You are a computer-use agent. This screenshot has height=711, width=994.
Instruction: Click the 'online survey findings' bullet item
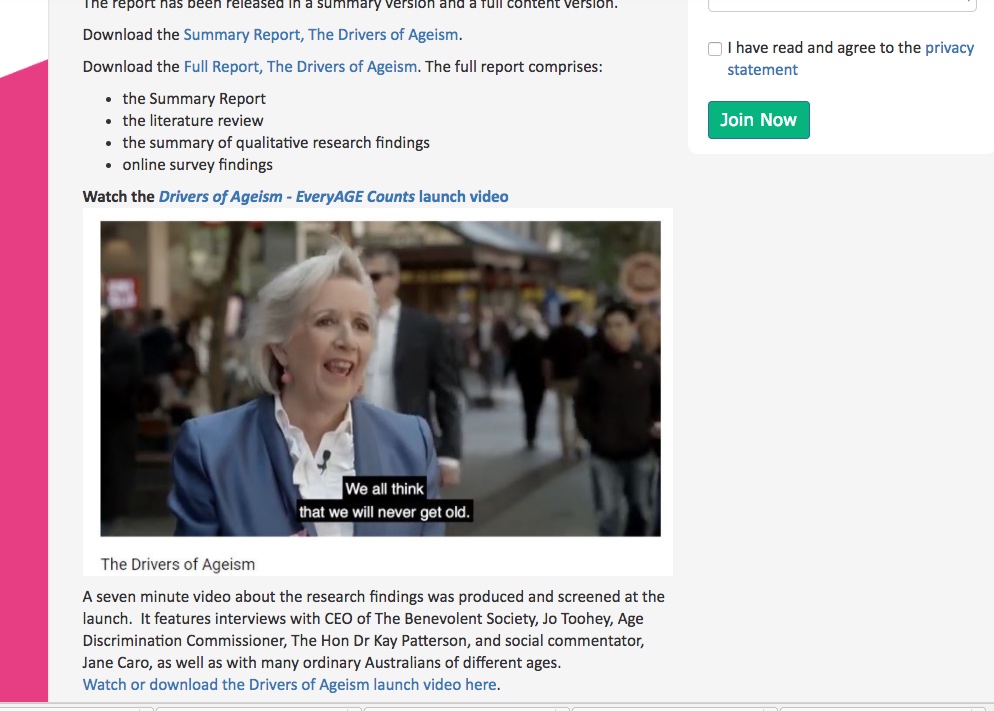click(197, 165)
